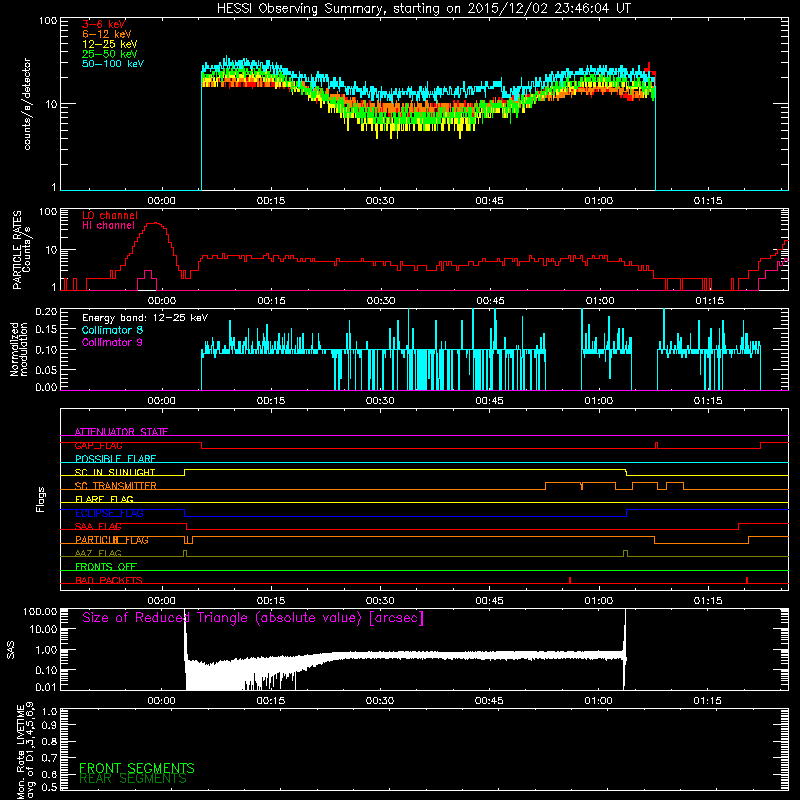Click the 100.00 value on SAS axis
This screenshot has height=800, width=800.
click(x=40, y=612)
